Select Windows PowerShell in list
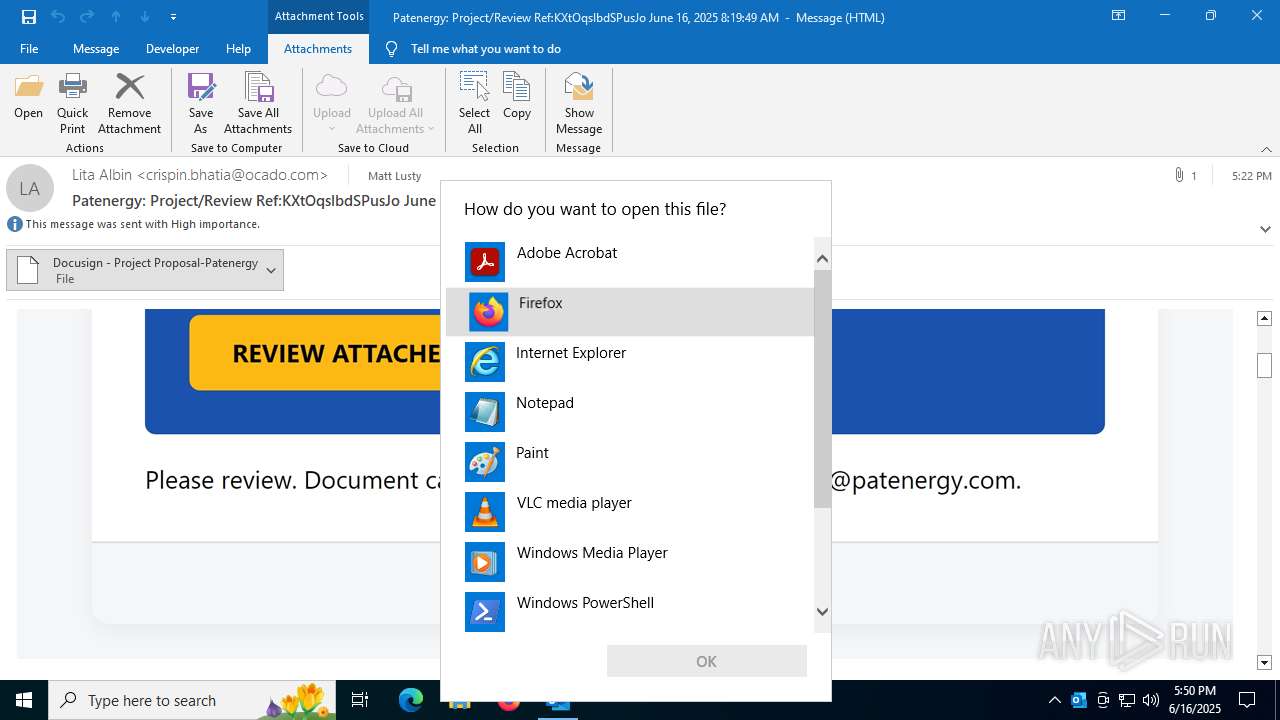Screen dimensions: 1280x720 click(630, 612)
